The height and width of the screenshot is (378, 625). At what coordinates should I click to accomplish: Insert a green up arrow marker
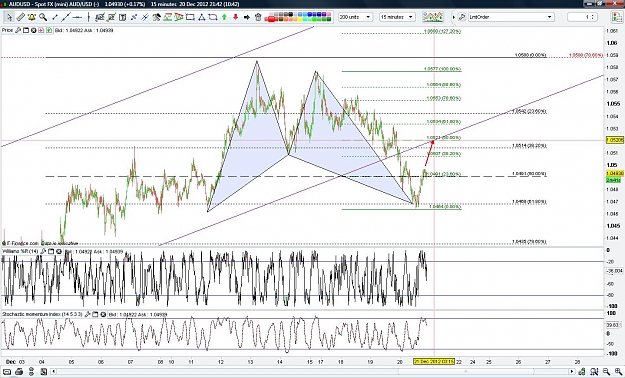point(224,17)
